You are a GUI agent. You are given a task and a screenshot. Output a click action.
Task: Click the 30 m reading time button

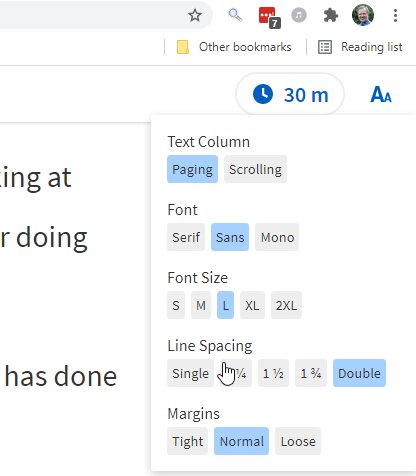click(x=290, y=94)
